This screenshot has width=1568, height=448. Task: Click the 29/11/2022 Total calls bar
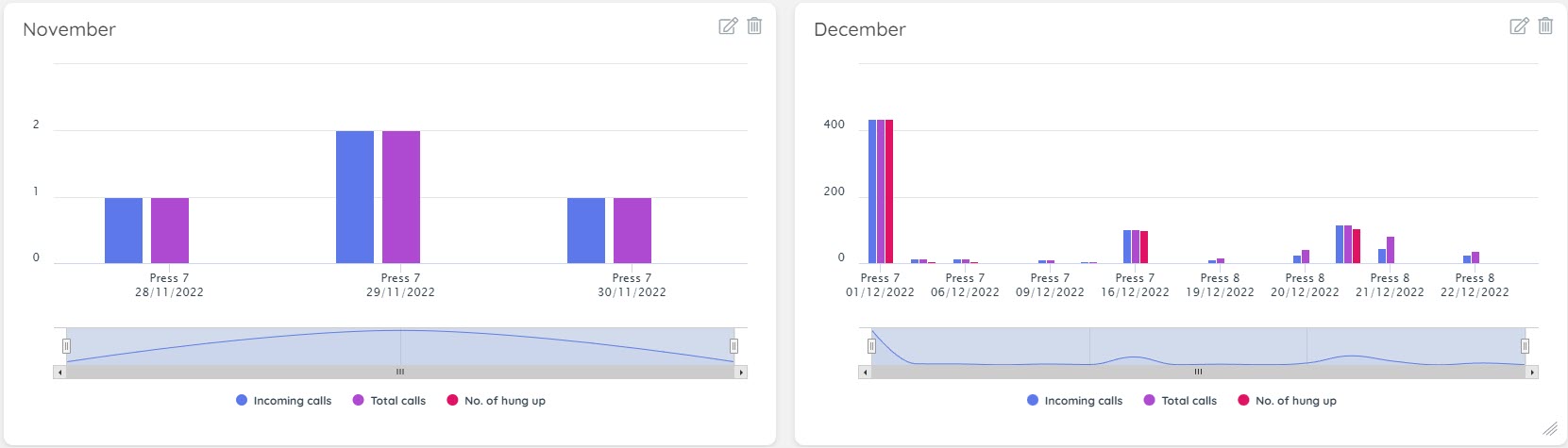pos(401,197)
